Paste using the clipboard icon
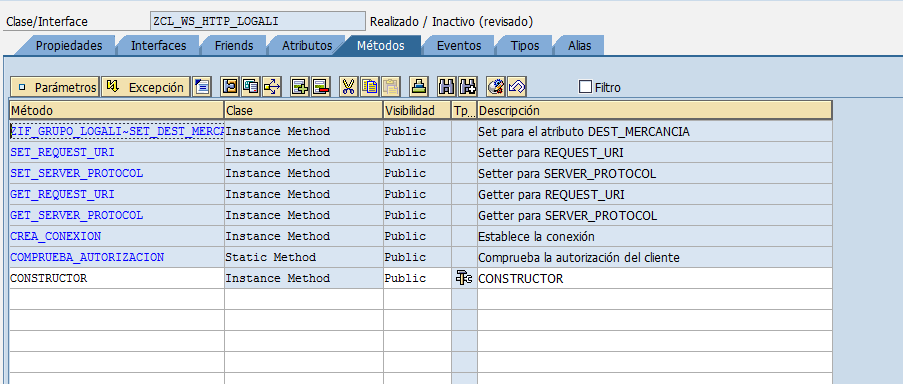The image size is (903, 384). [x=390, y=88]
